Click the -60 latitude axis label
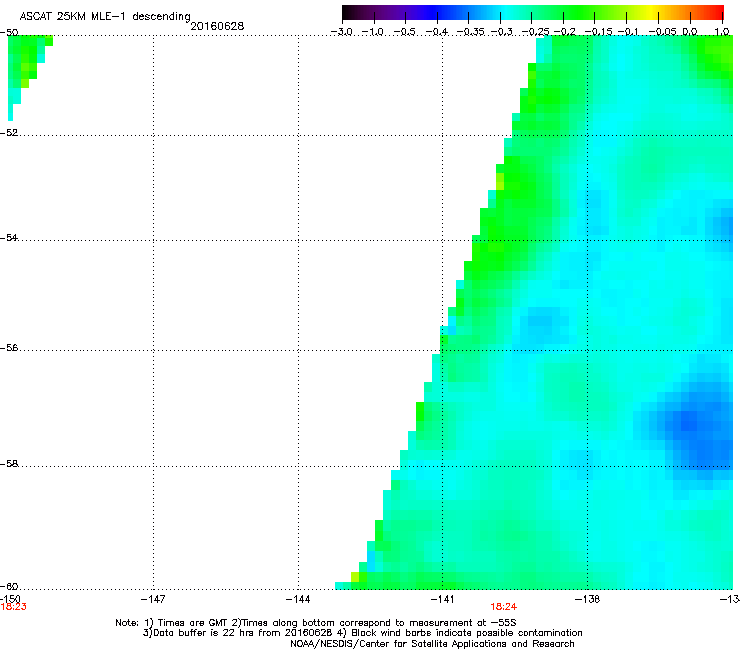The image size is (740, 650). [x=9, y=586]
